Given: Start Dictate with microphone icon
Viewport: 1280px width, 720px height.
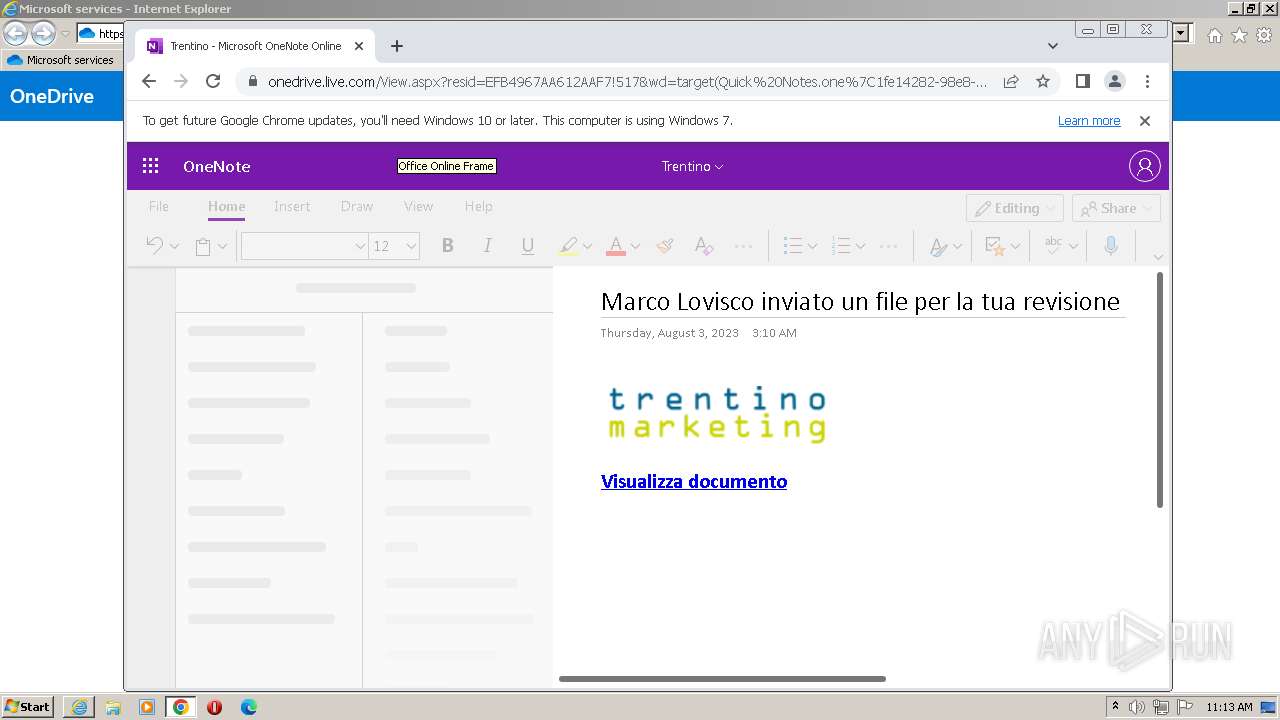Looking at the screenshot, I should (x=1111, y=245).
